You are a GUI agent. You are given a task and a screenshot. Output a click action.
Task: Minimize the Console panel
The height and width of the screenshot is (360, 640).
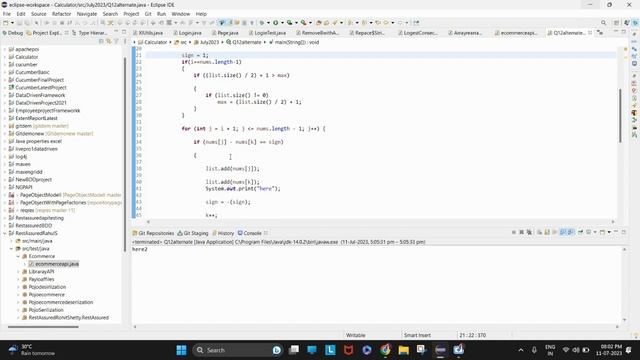(616, 232)
